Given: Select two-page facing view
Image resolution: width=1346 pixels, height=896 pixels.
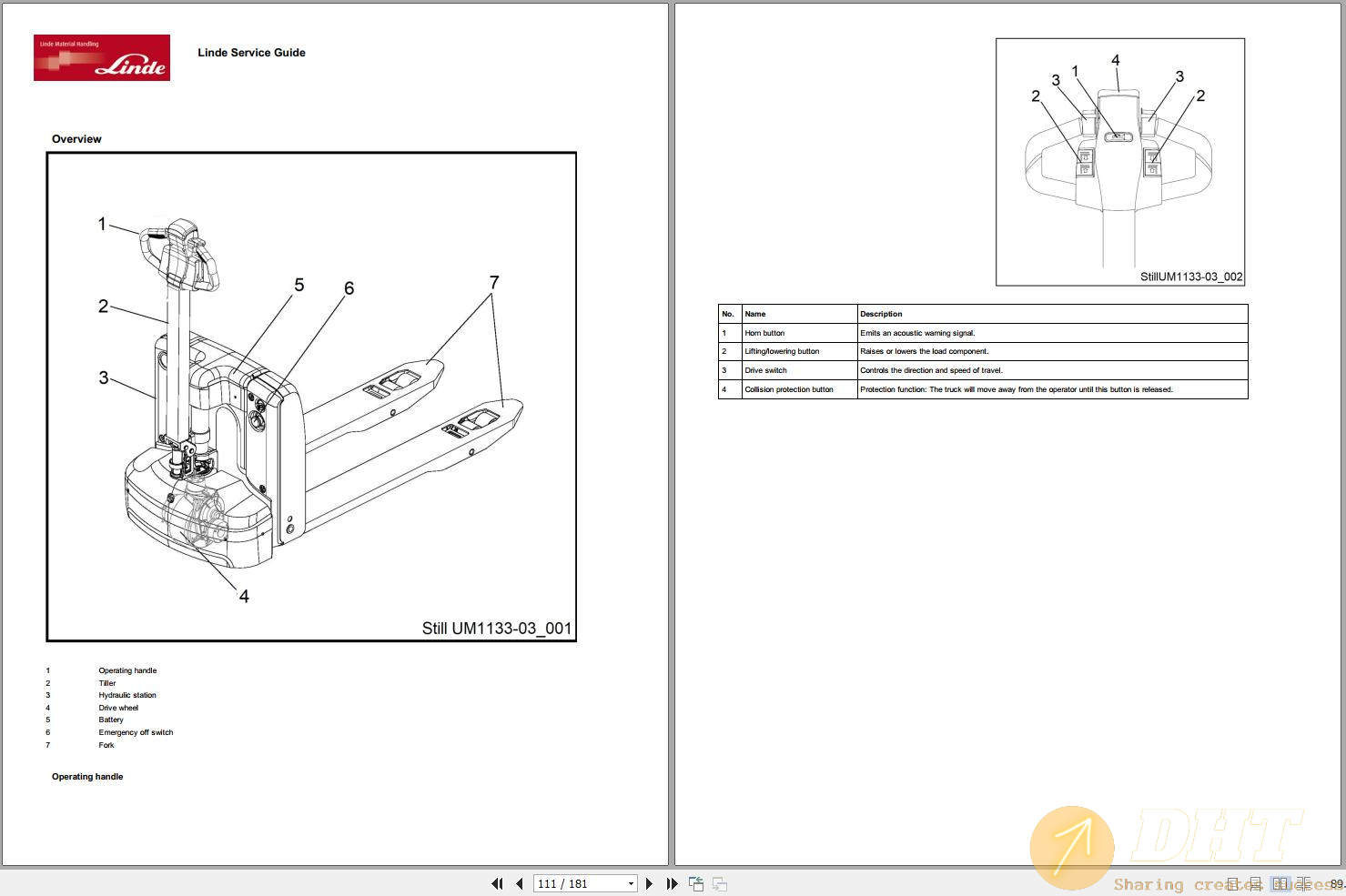Looking at the screenshot, I should [x=1280, y=883].
